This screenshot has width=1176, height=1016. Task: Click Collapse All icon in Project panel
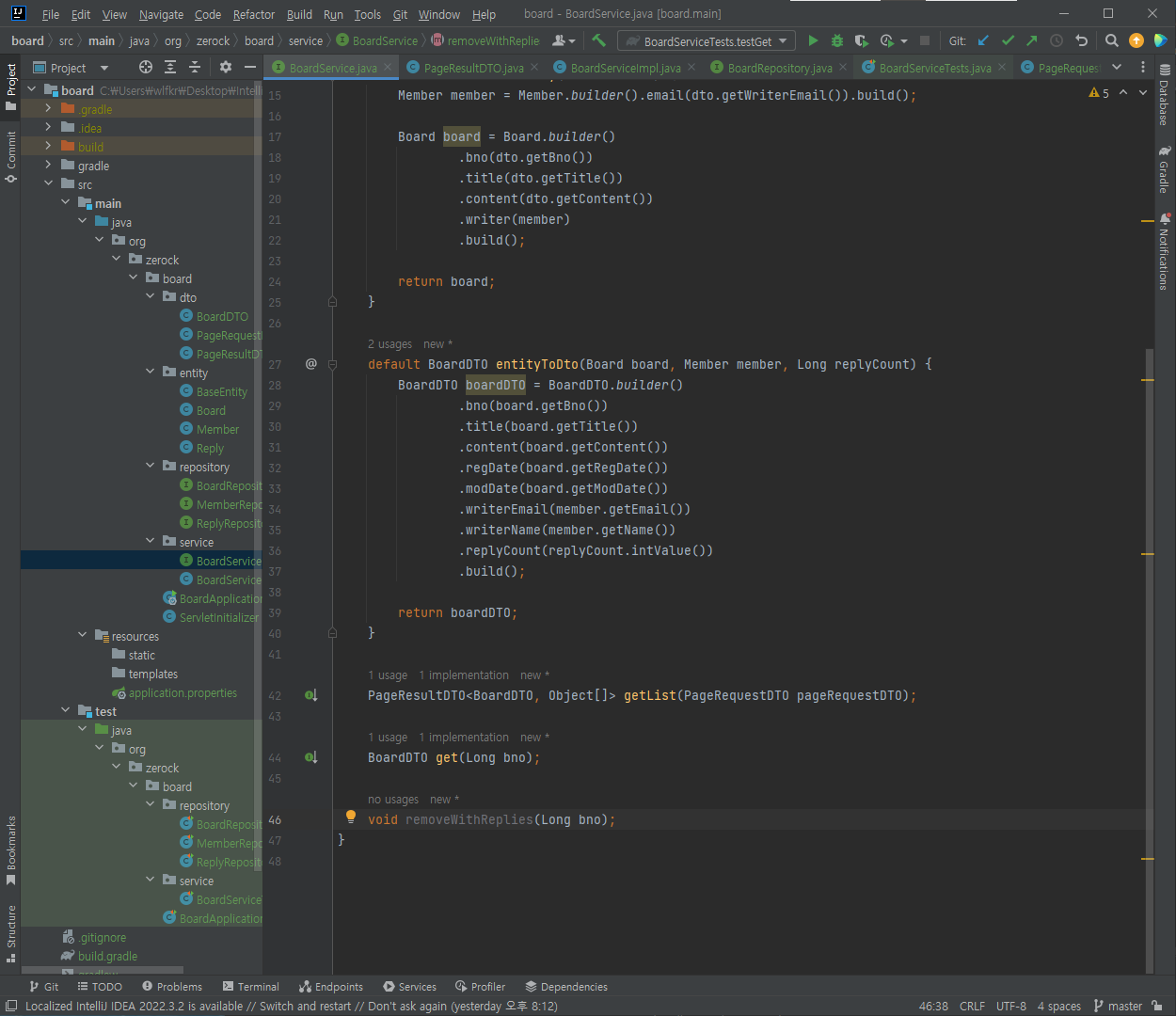pyautogui.click(x=195, y=67)
